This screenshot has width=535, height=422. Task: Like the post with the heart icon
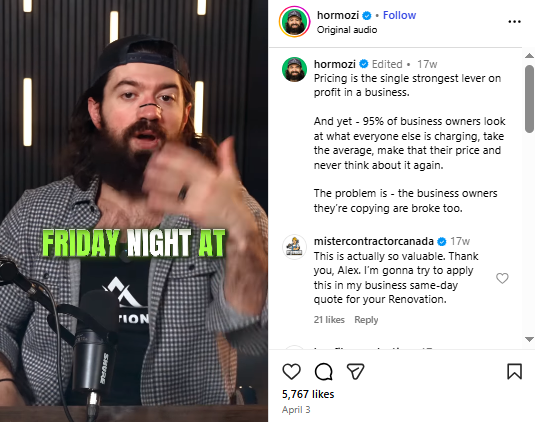[x=291, y=371]
